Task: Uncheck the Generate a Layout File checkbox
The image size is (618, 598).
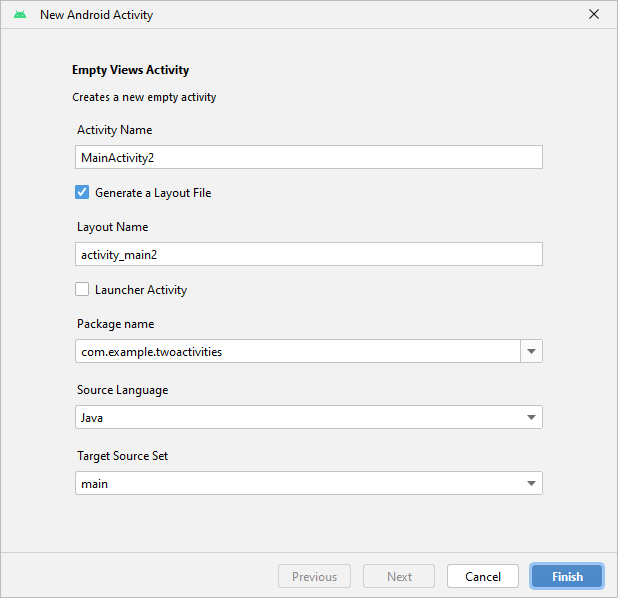Action: click(82, 192)
